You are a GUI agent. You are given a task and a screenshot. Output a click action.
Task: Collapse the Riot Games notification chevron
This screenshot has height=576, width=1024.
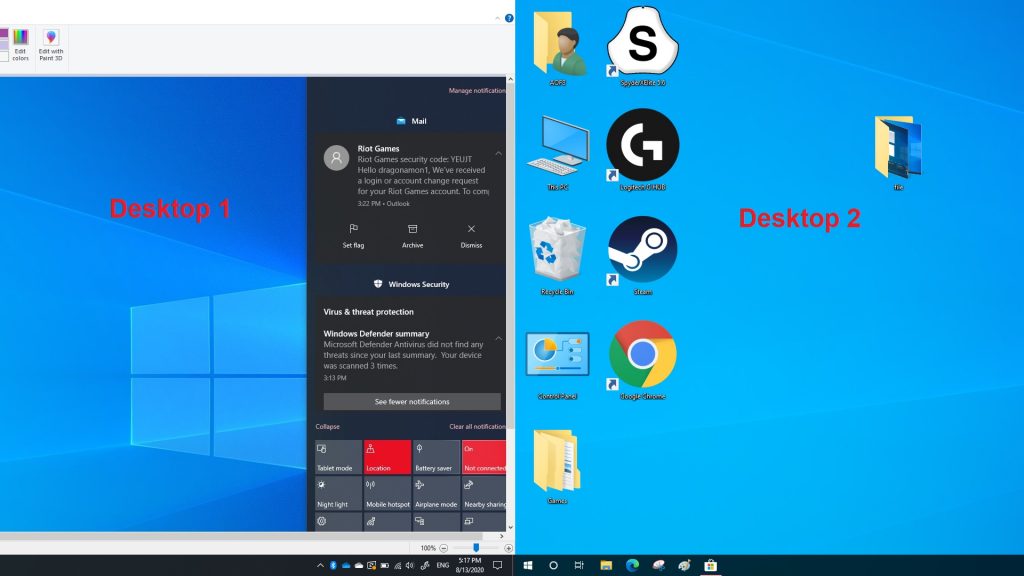pos(498,153)
